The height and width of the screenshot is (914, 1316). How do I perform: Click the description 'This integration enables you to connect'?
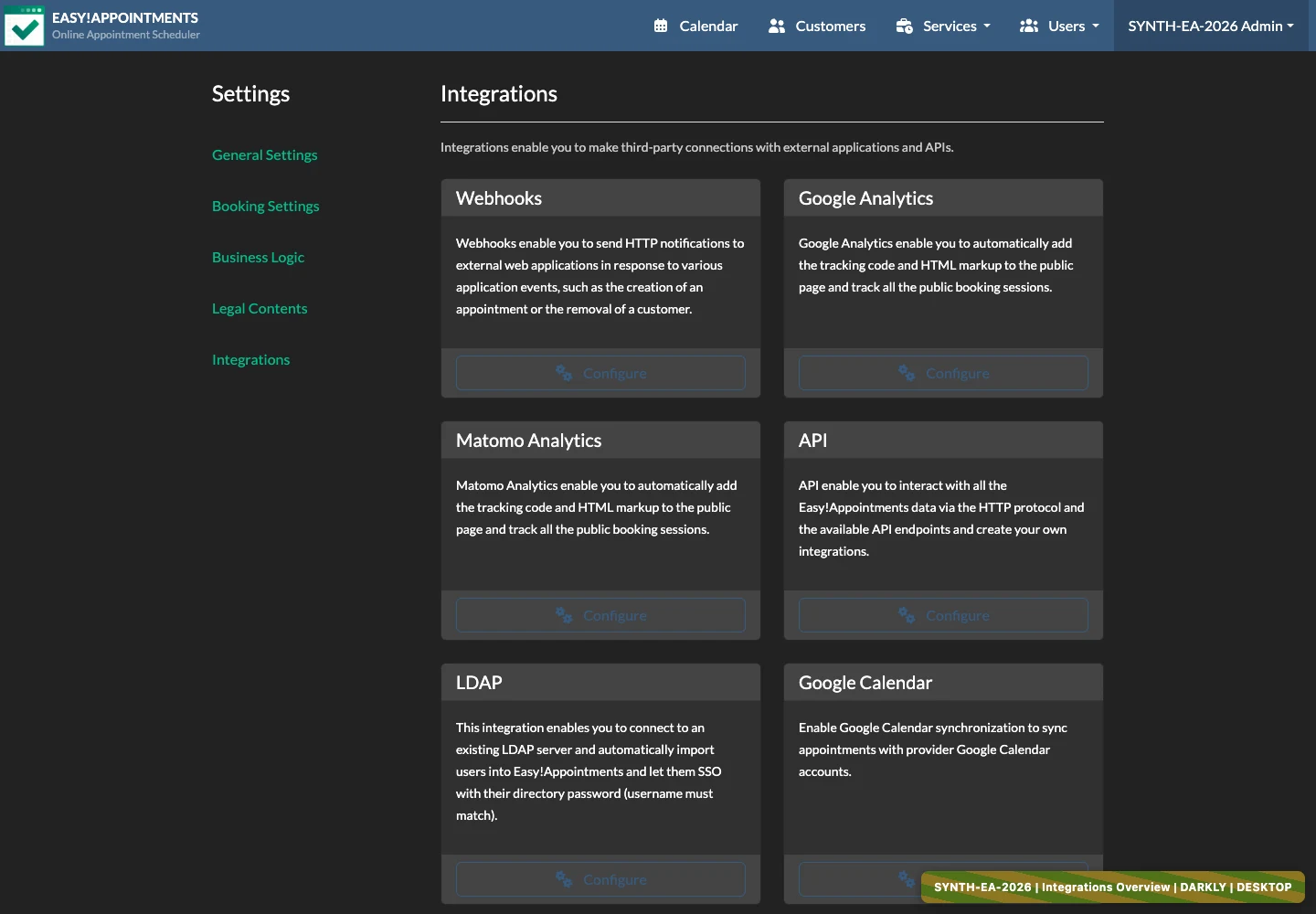[589, 771]
